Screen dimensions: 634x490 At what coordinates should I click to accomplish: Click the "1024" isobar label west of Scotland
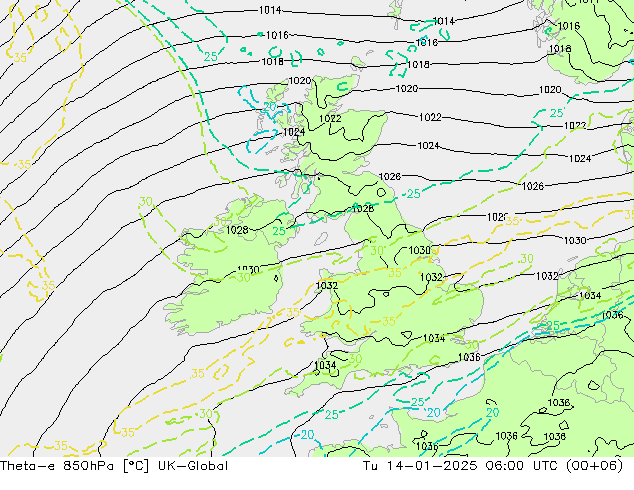pyautogui.click(x=294, y=132)
